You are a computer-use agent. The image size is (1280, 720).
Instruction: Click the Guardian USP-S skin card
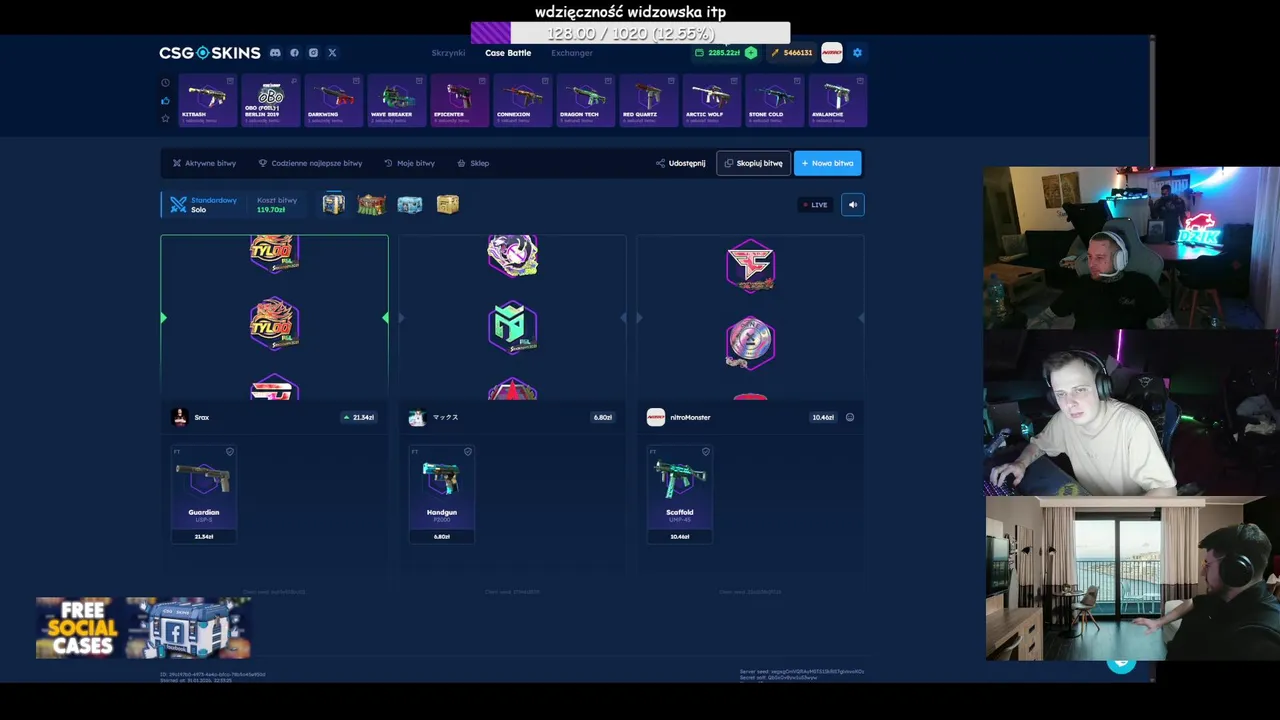[204, 494]
